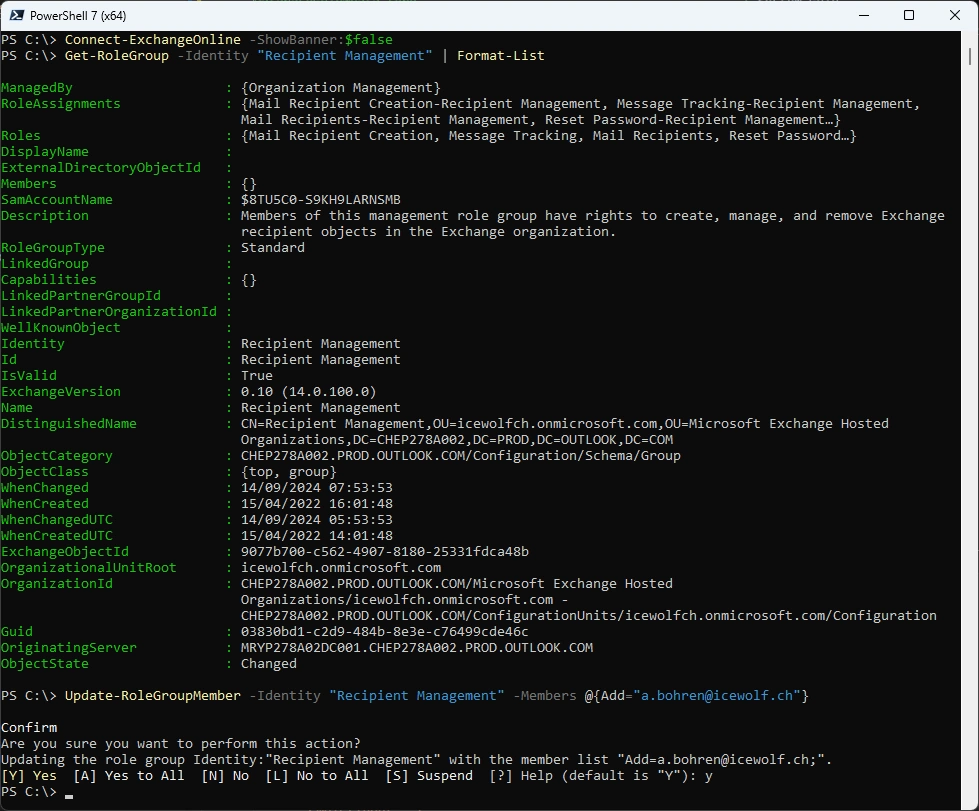The height and width of the screenshot is (811, 979).
Task: Click the [S] Suspend option text
Action: click(x=429, y=776)
